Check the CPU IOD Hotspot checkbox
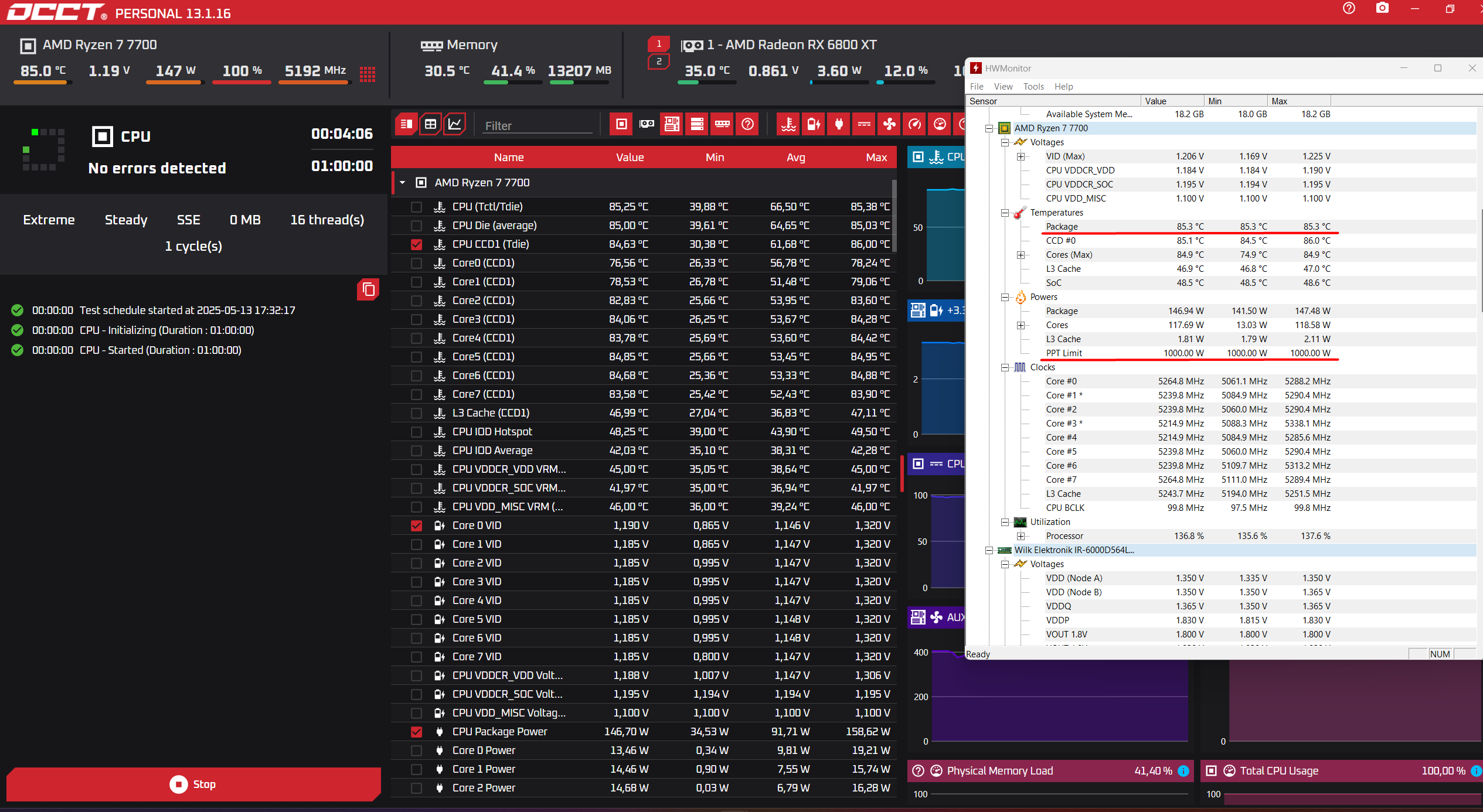 pos(416,432)
